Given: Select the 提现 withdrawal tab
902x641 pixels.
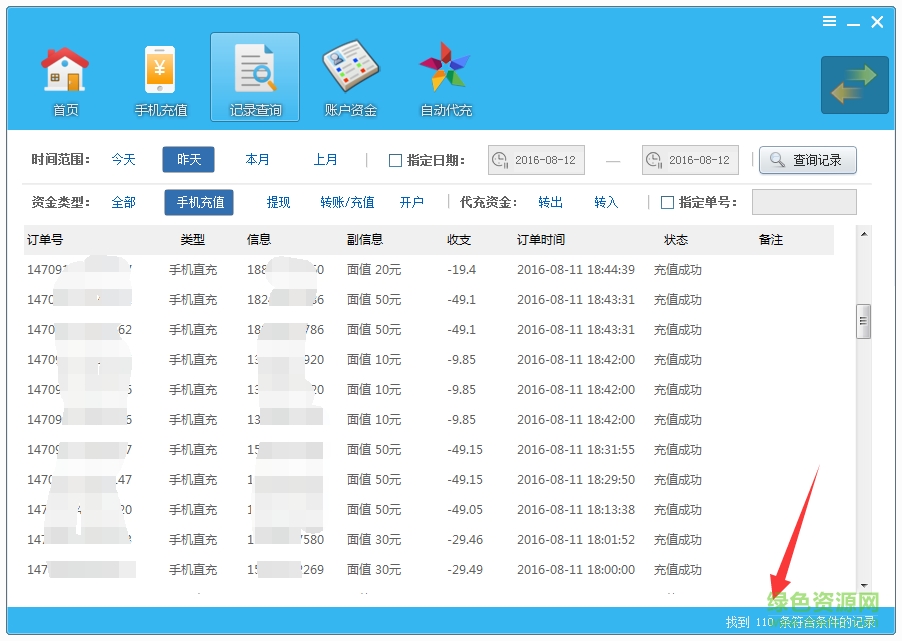Looking at the screenshot, I should [x=278, y=201].
